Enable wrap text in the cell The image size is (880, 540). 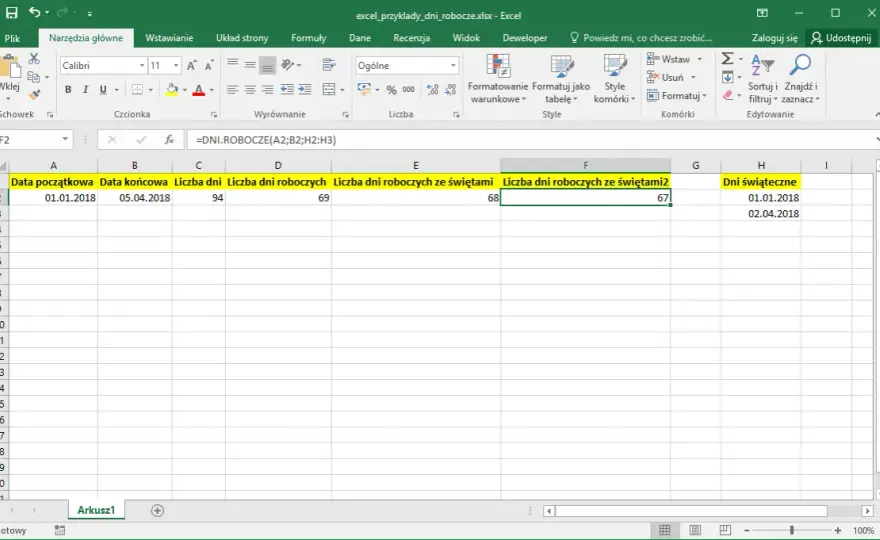coord(329,65)
